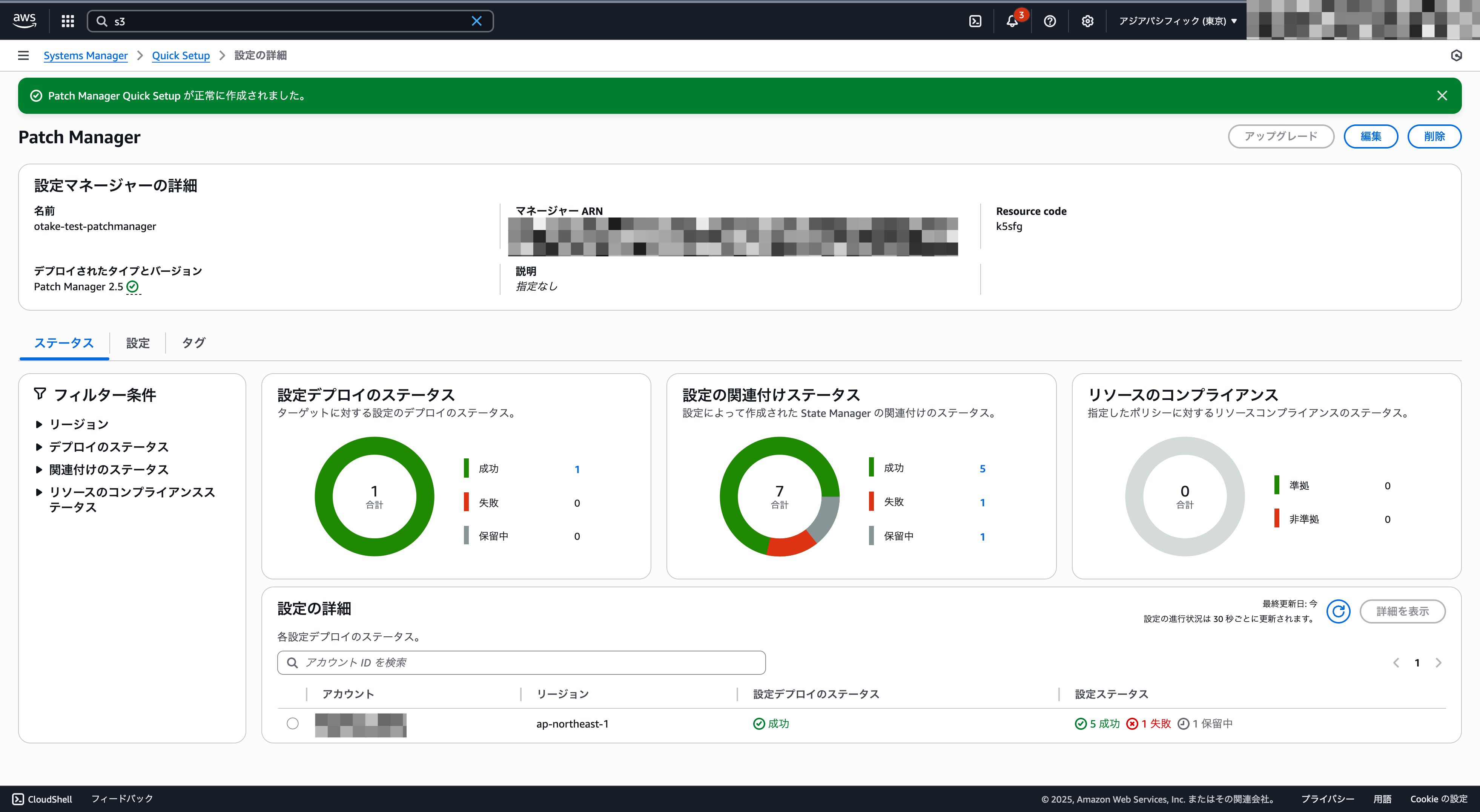The image size is (1480, 812).
Task: Open the AWS services grid menu
Action: (68, 21)
